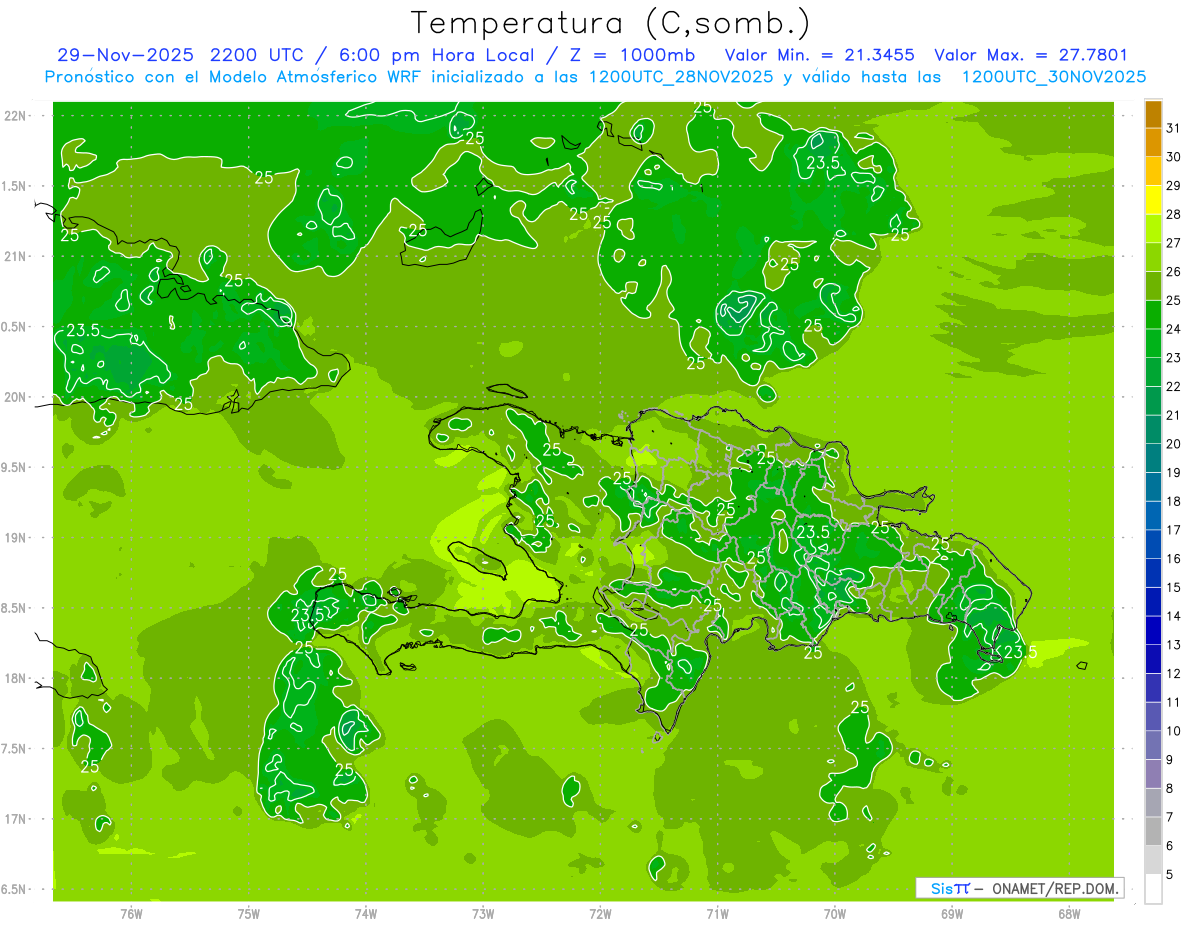This screenshot has width=1200, height=927.
Task: Click the "19N" latitude axis label
Action: 15,537
